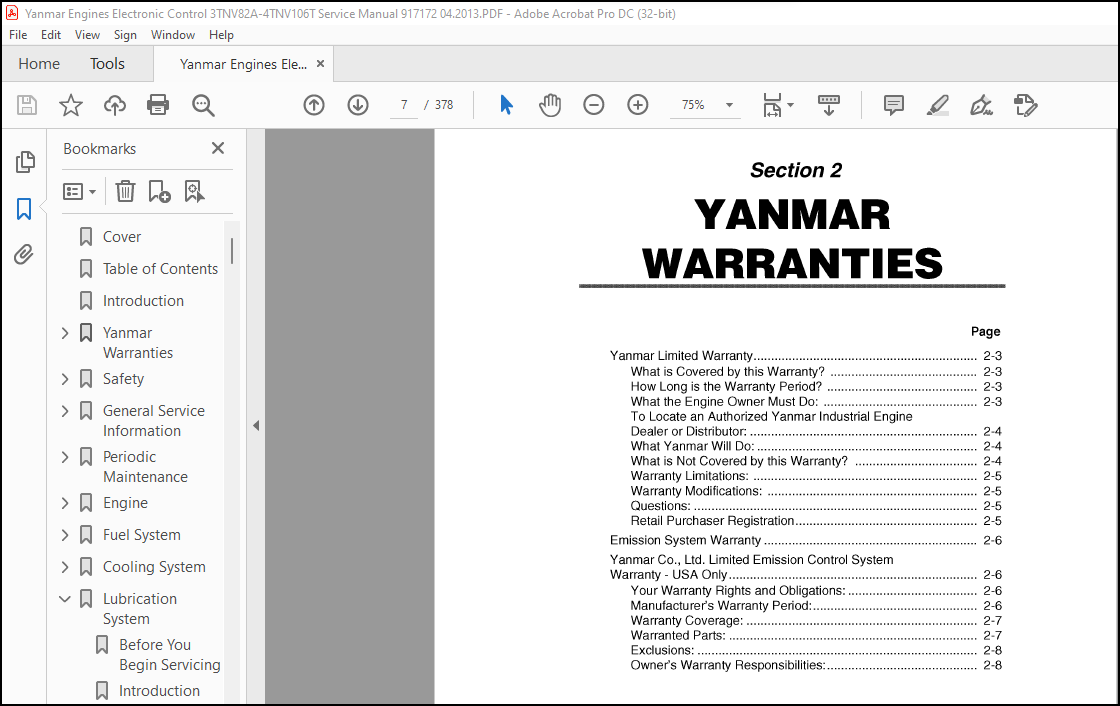
Task: Close the Bookmarks panel
Action: (218, 148)
